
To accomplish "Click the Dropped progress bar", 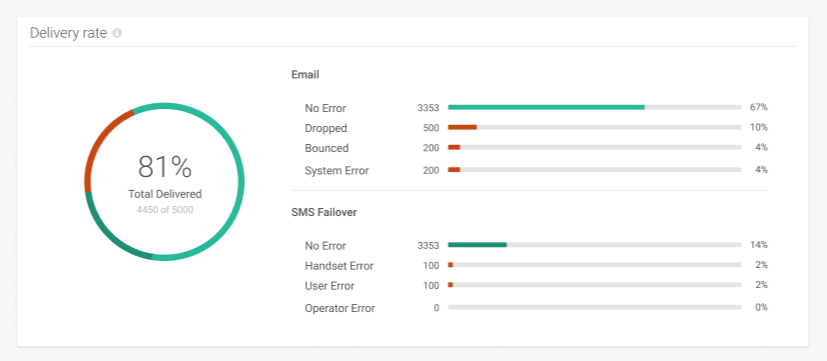I will pyautogui.click(x=594, y=127).
